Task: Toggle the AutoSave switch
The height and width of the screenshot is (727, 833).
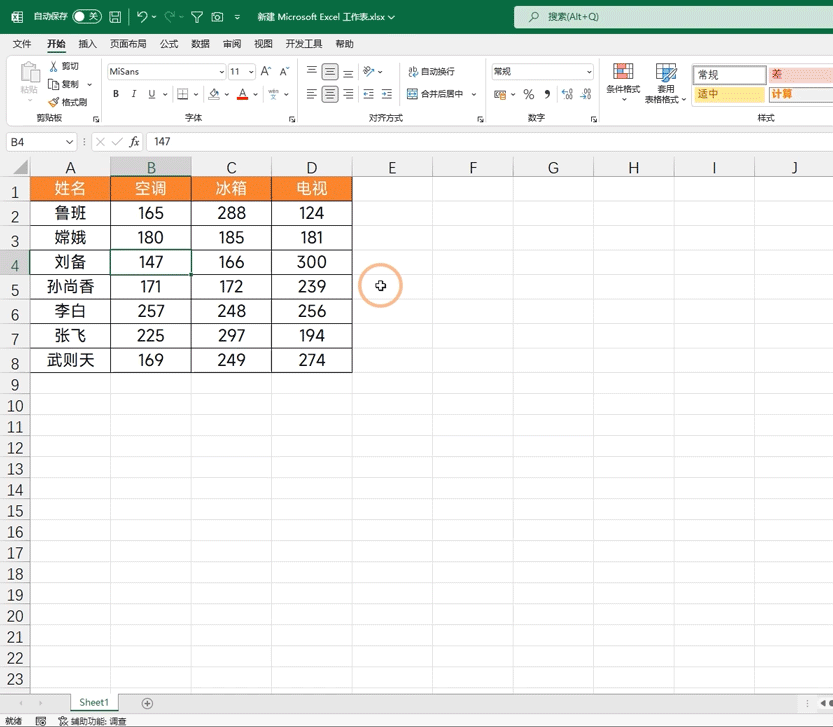Action: (87, 16)
